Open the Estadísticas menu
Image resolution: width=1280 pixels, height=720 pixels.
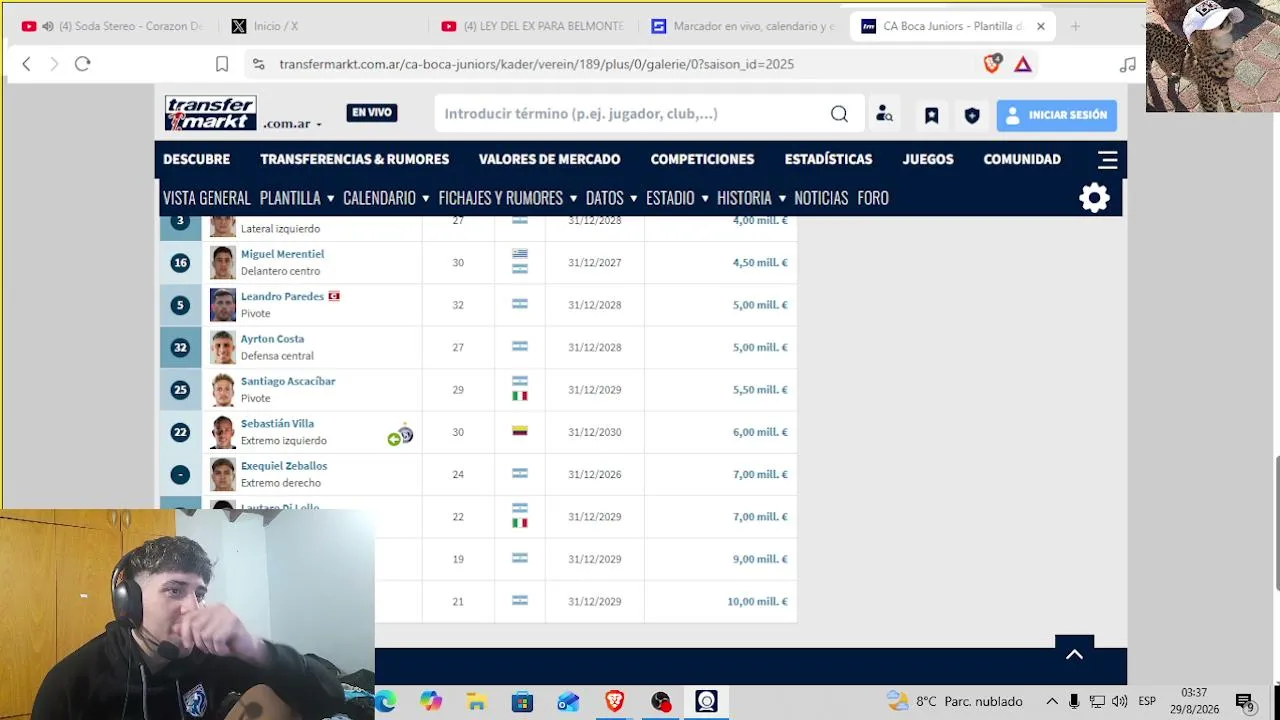pos(828,159)
